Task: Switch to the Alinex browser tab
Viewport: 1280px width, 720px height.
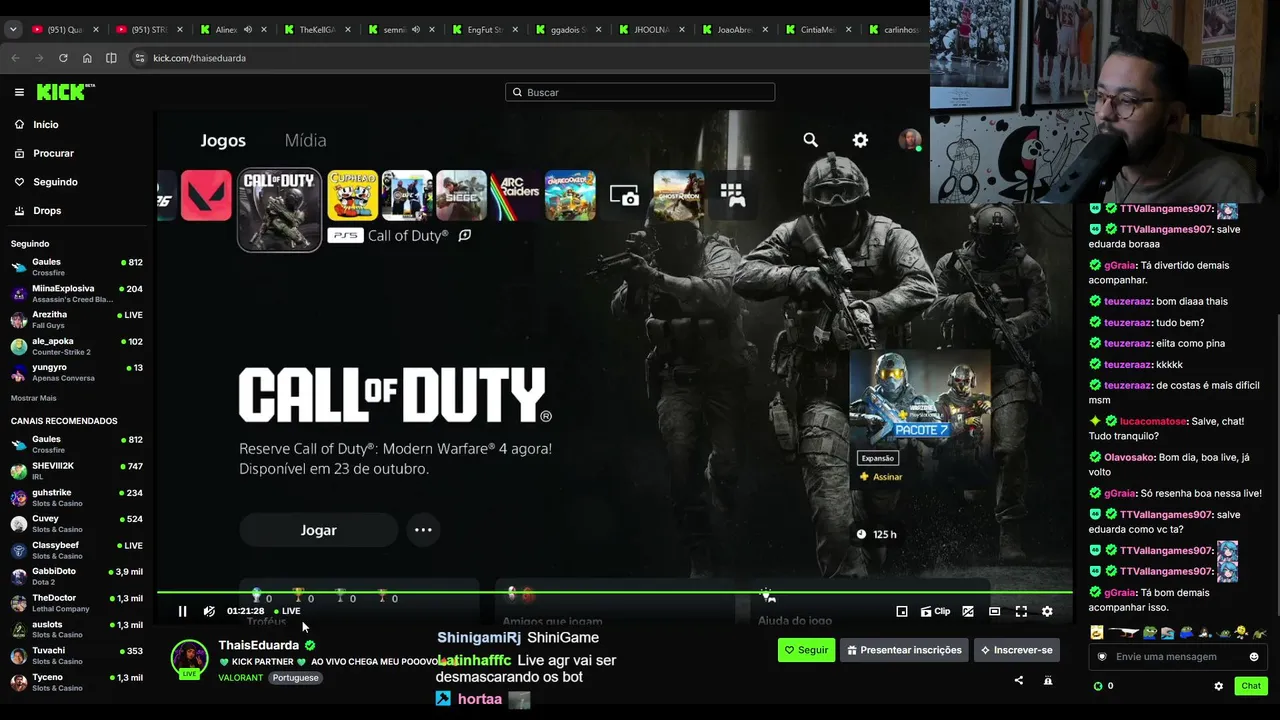Action: tap(232, 30)
